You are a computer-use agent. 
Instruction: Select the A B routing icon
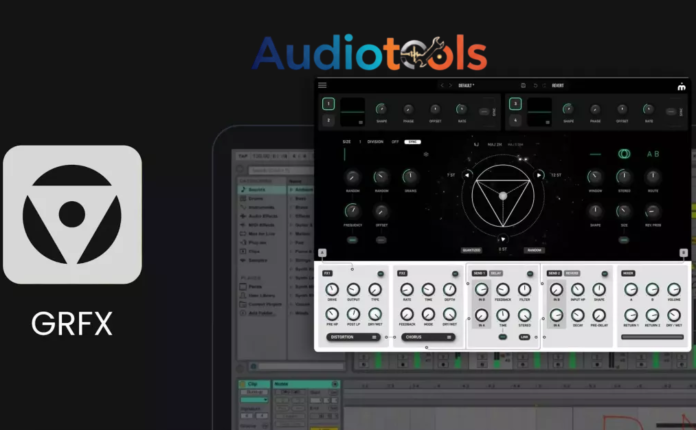tap(654, 153)
